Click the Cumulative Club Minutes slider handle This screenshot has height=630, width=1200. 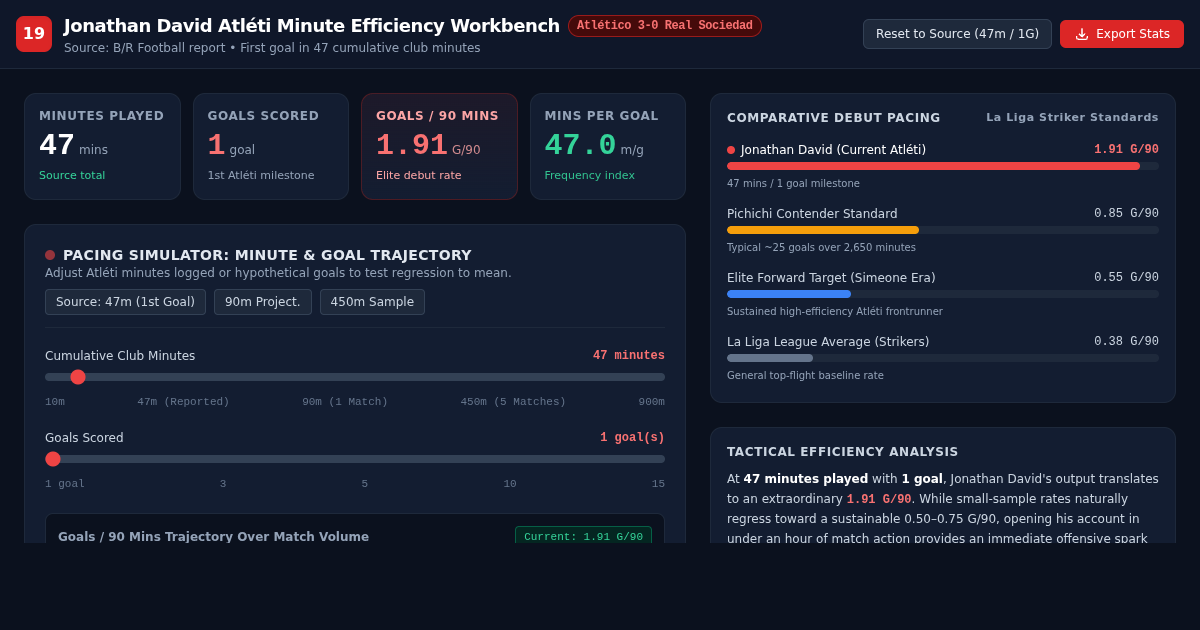click(x=78, y=377)
